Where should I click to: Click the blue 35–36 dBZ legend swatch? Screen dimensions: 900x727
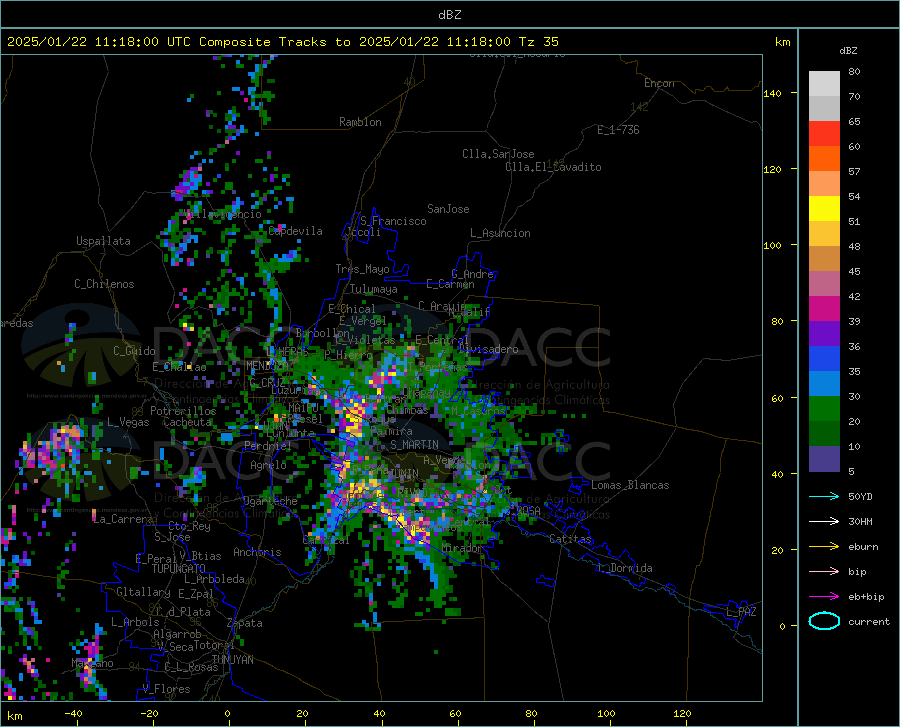[824, 359]
